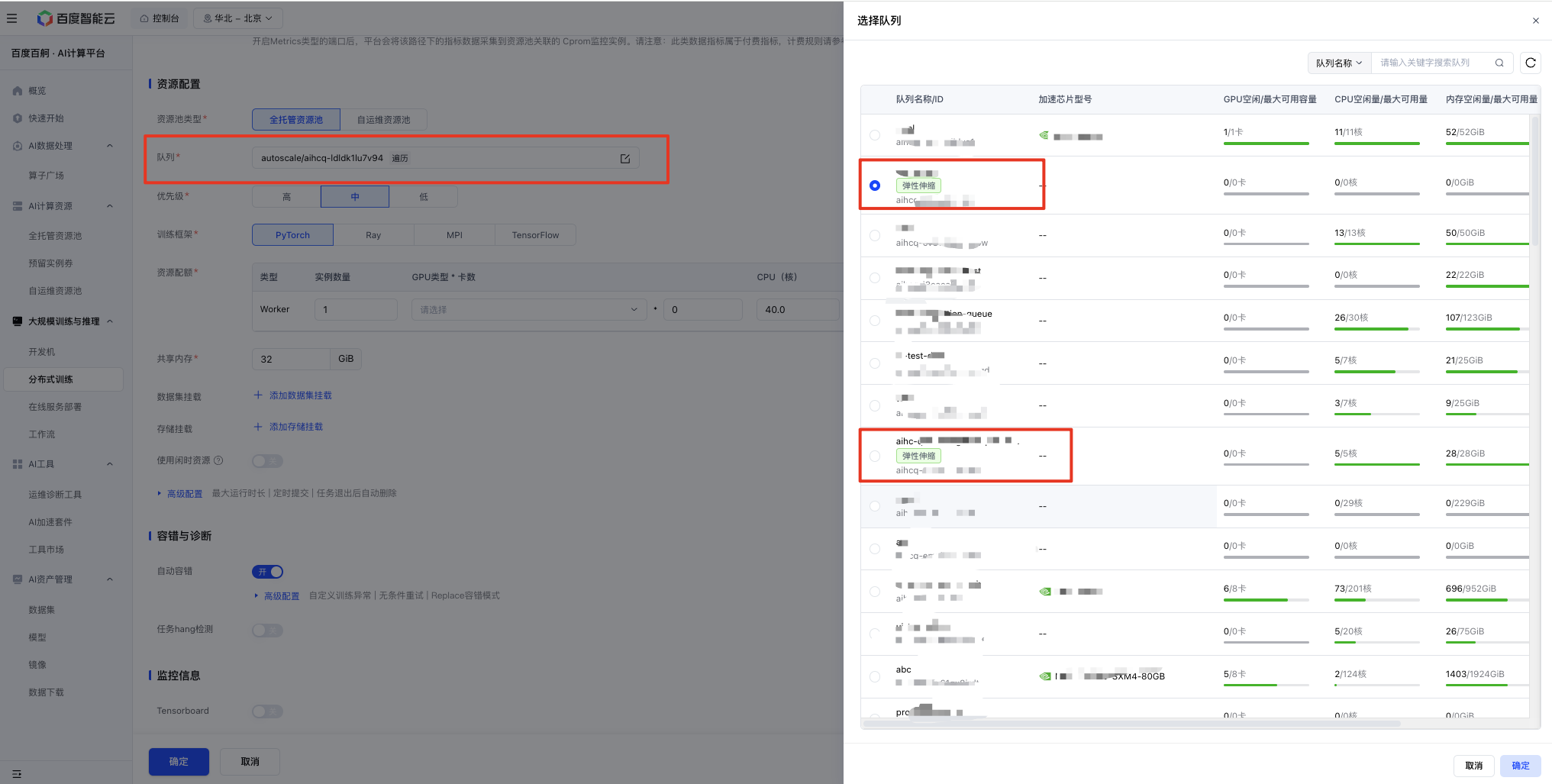Click the plus icon for 添加存储挂载
Image resolution: width=1552 pixels, height=784 pixels.
pos(258,427)
